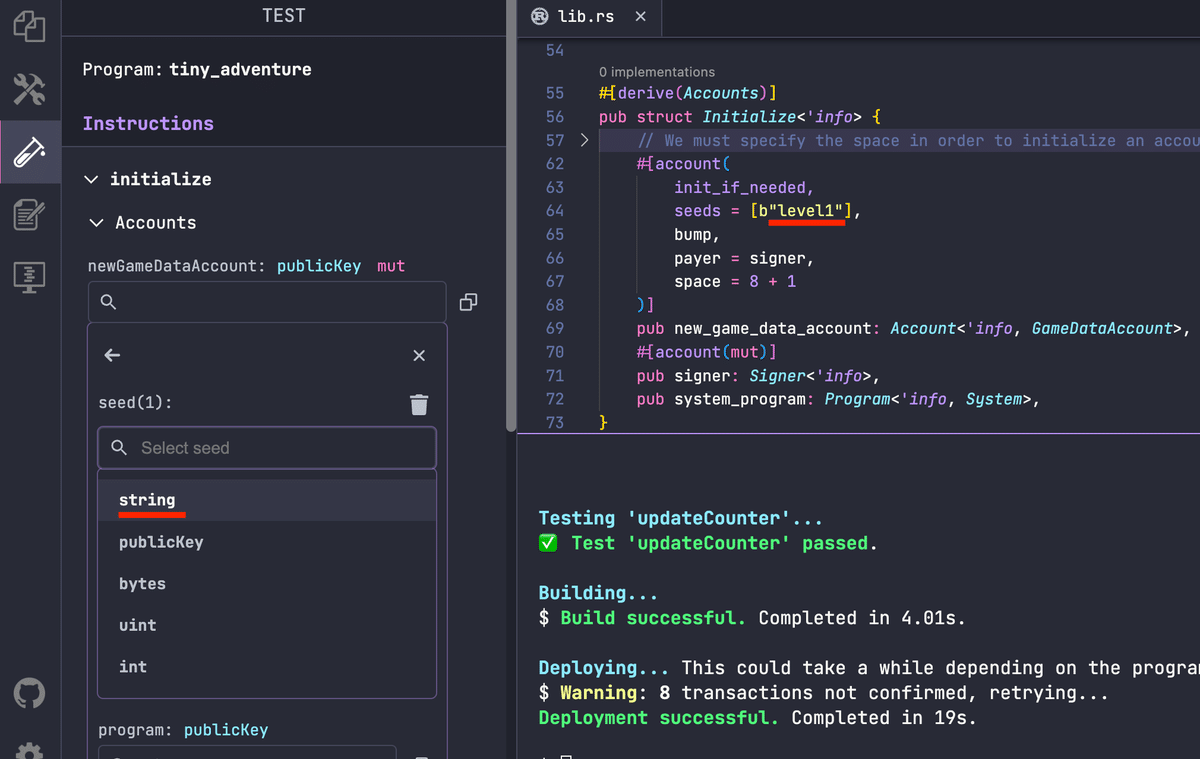The image size is (1200, 759).
Task: Click the pub signer: Signer line
Action: pos(757,376)
